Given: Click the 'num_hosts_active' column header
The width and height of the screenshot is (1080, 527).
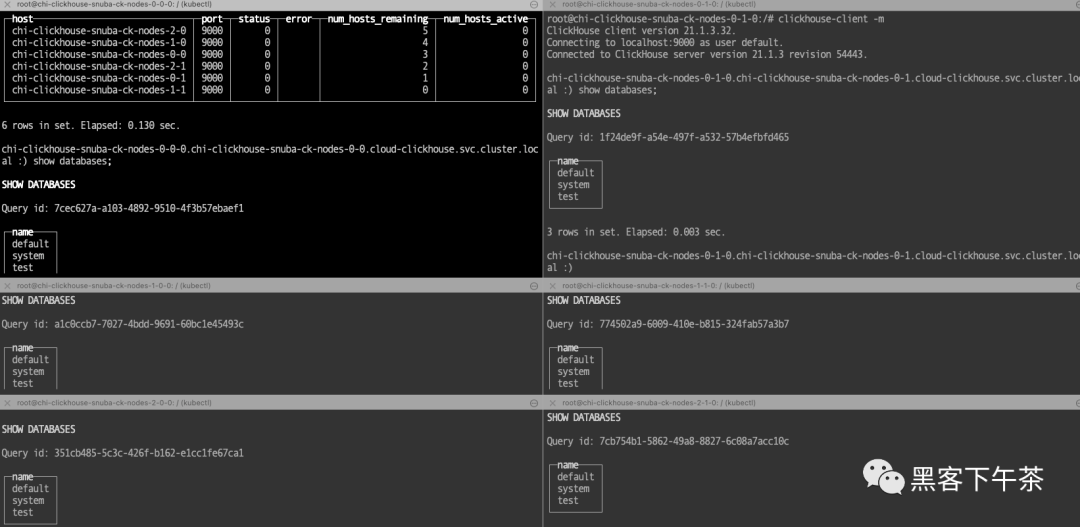Looking at the screenshot, I should coord(486,19).
